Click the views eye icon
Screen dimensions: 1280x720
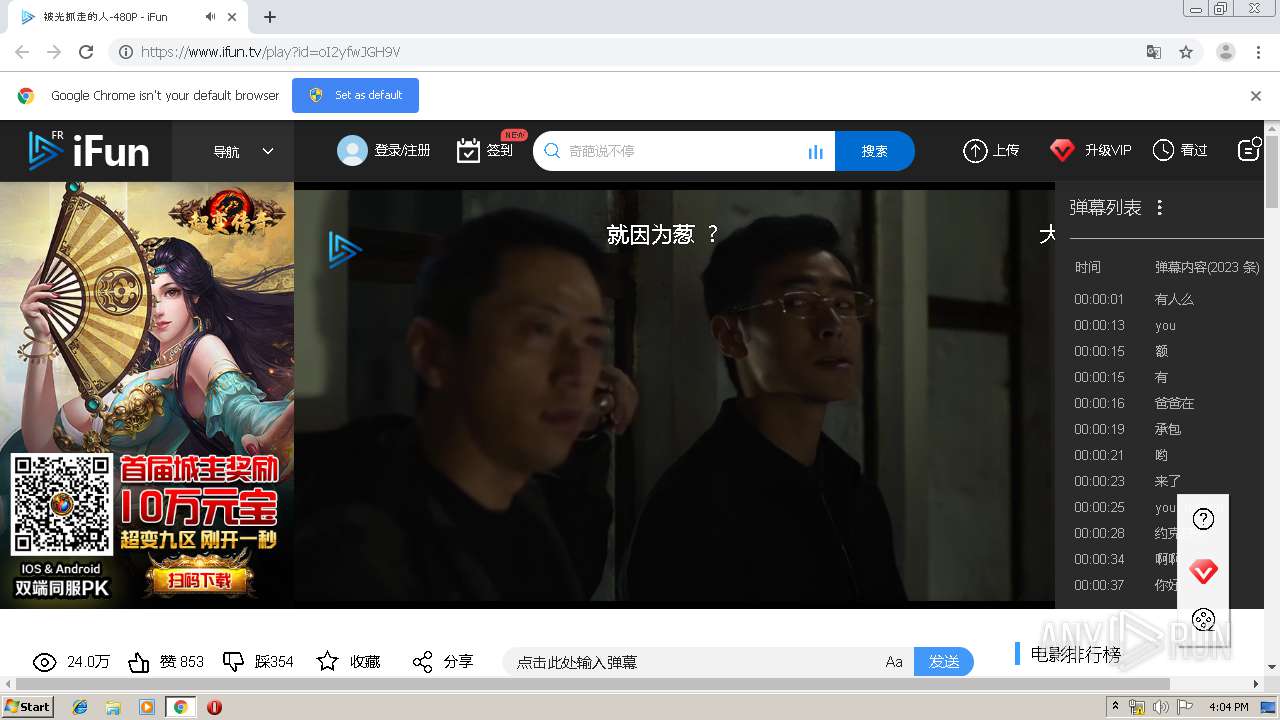pyautogui.click(x=44, y=662)
